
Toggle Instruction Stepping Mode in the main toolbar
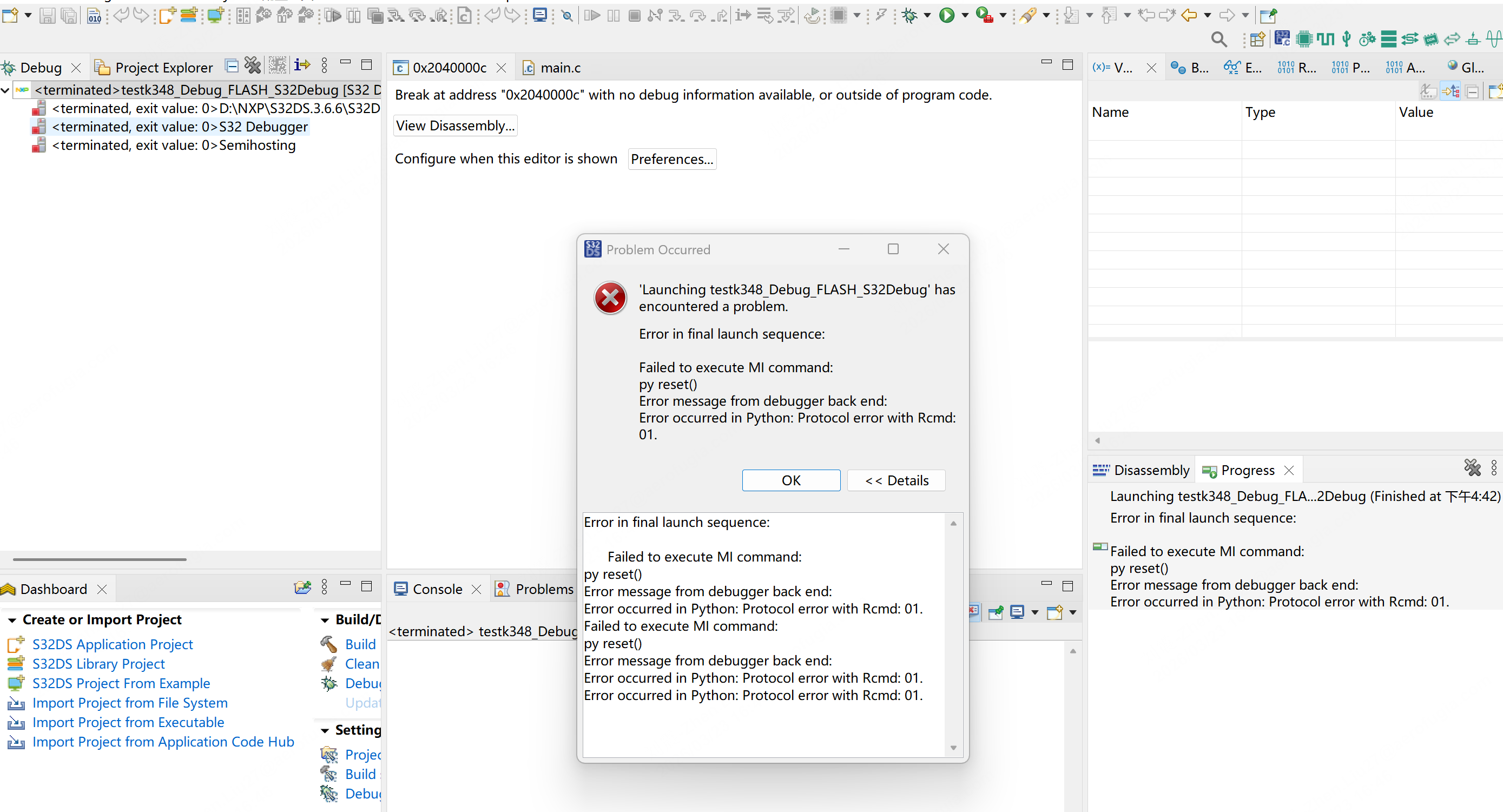point(743,16)
